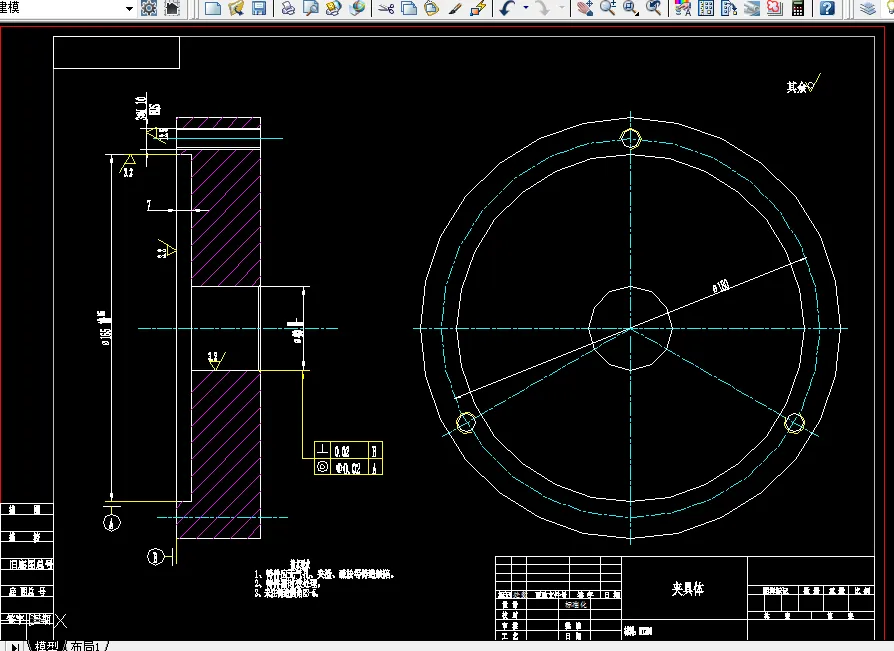Screen dimensions: 894x651
Task: Open the Markup Set Manager
Action: [x=775, y=8]
